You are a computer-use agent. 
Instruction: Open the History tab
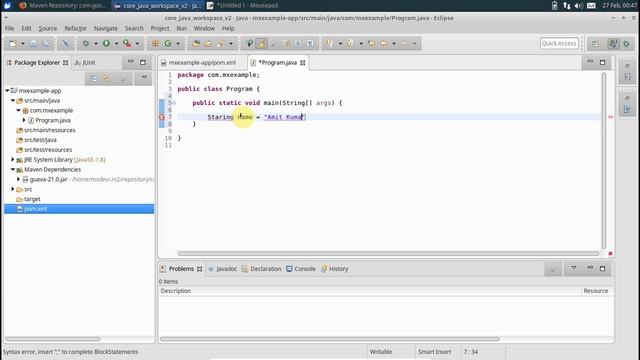pos(335,269)
